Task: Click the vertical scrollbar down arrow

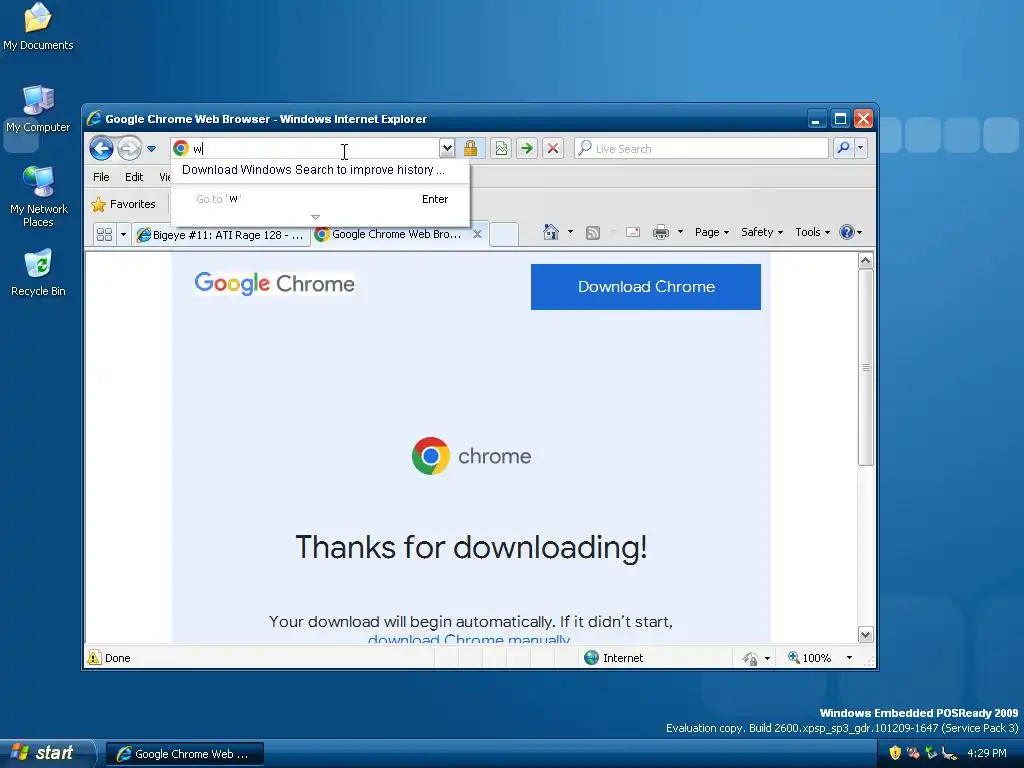Action: (x=865, y=634)
